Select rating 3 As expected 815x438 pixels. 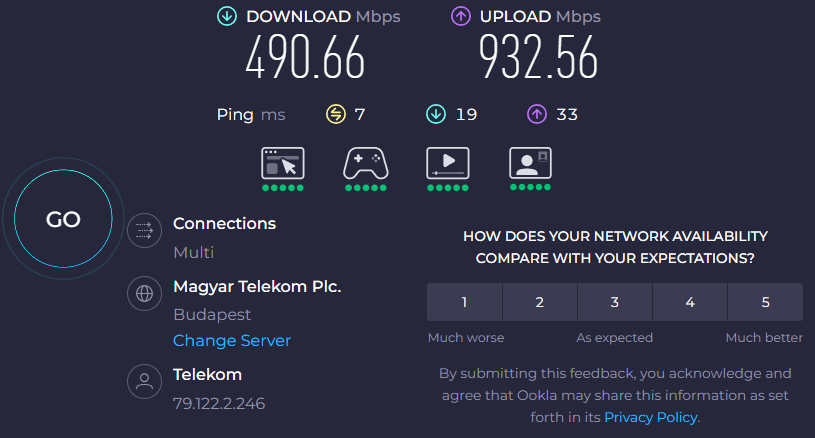615,302
